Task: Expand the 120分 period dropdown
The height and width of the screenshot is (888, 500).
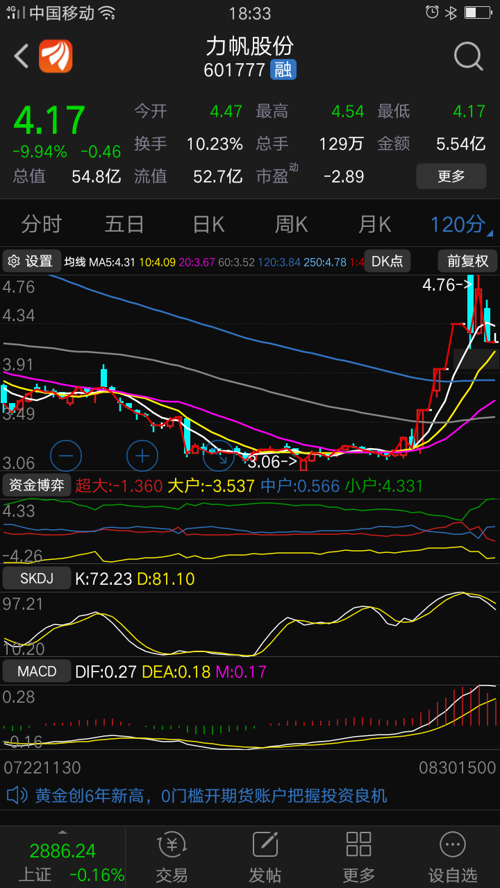Action: 460,225
